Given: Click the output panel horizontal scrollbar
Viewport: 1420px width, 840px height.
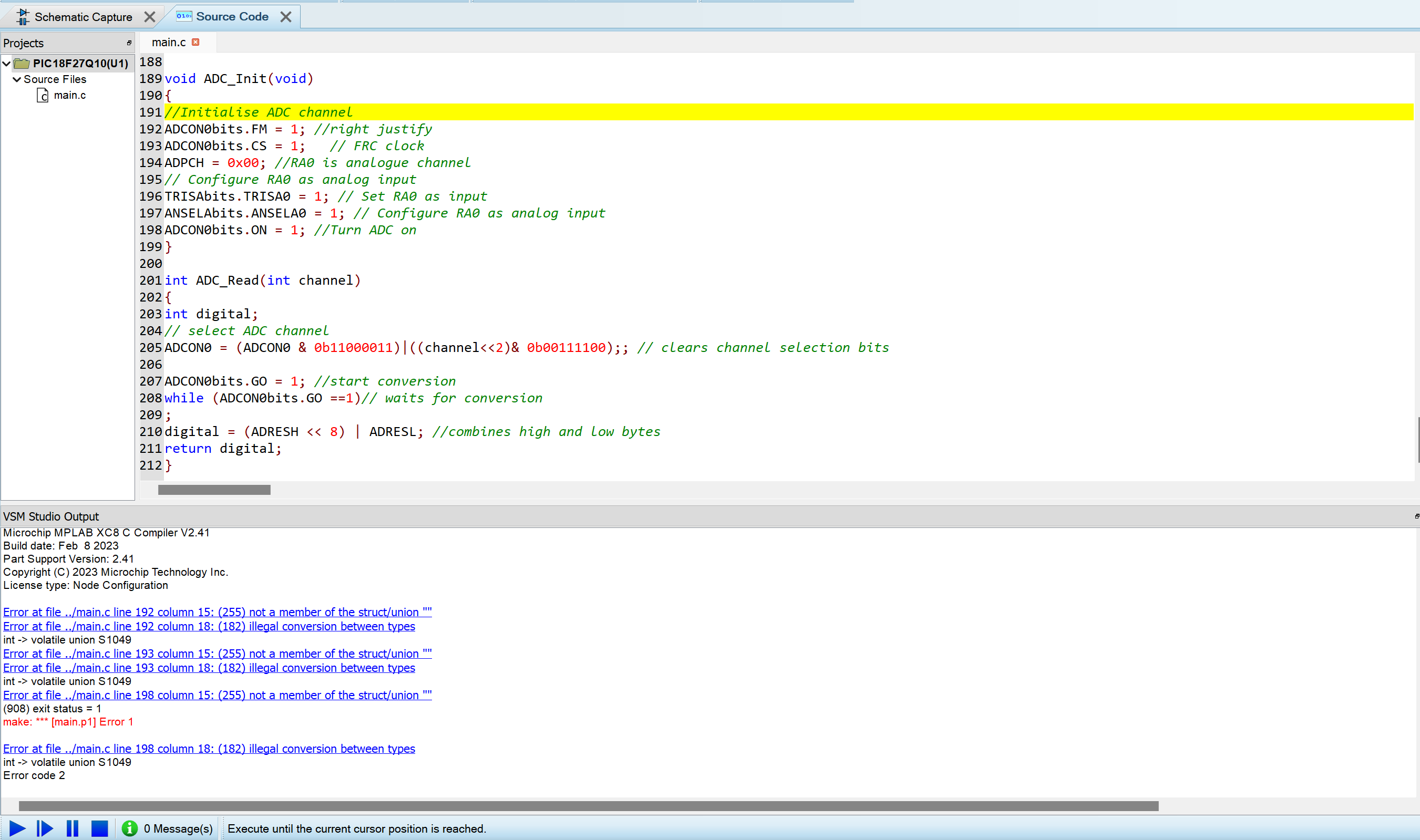Looking at the screenshot, I should click(x=588, y=806).
